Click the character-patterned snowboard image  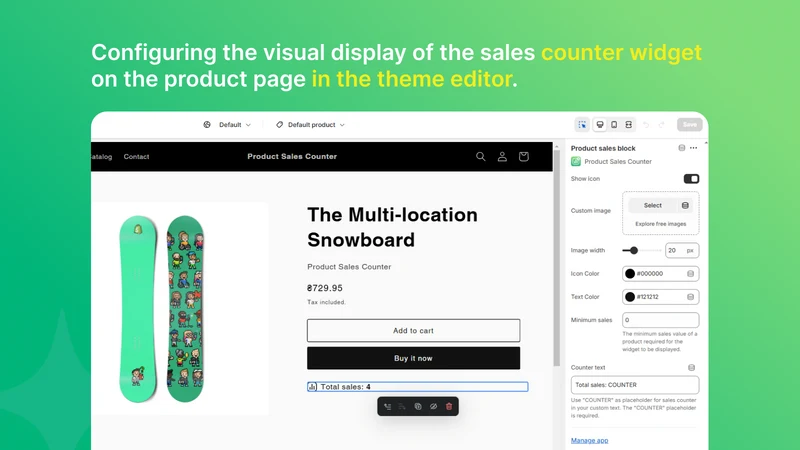click(x=185, y=309)
